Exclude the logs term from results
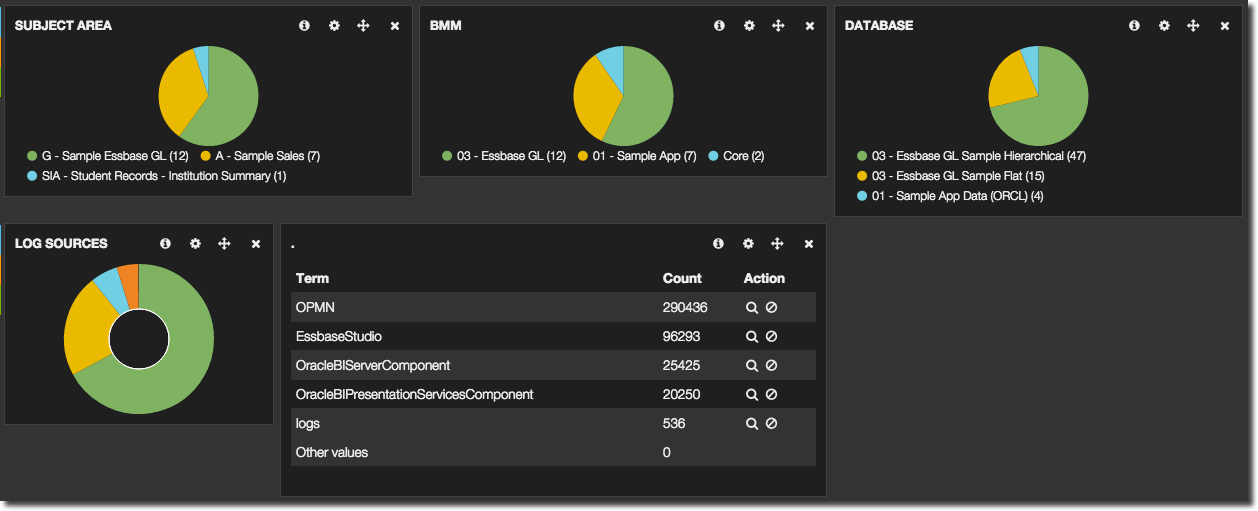This screenshot has height=511, width=1258. tap(771, 424)
